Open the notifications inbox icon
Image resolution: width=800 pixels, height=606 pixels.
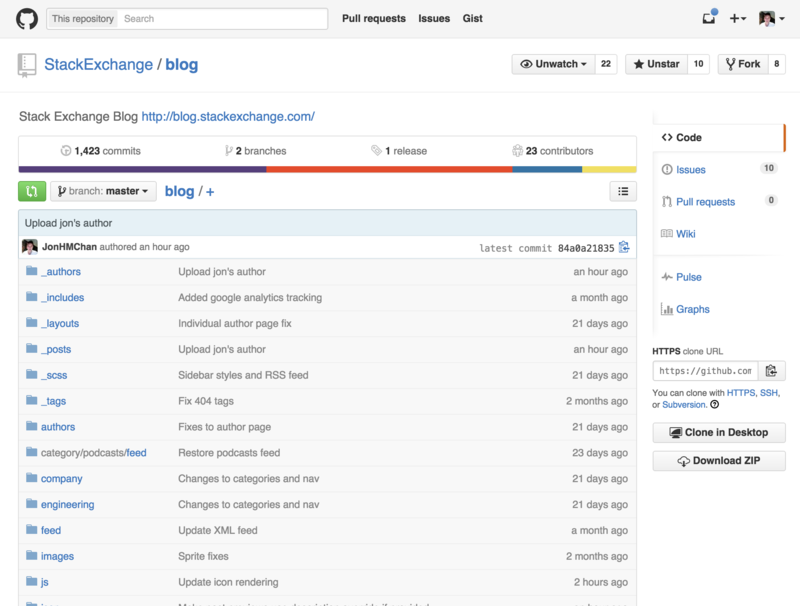[709, 18]
